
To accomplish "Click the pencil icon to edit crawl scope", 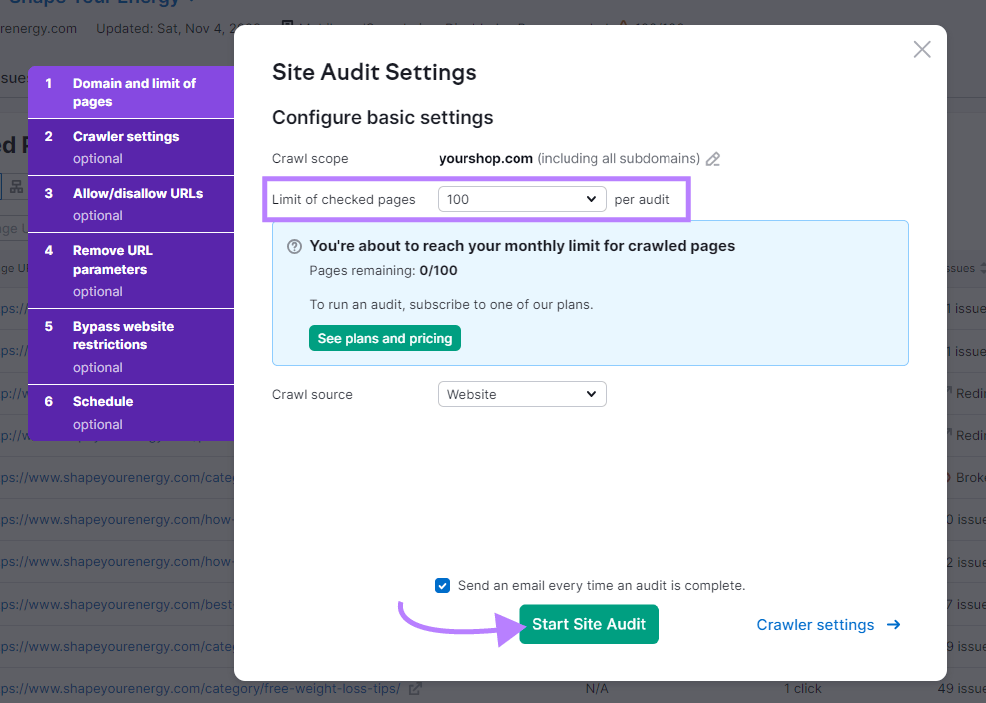I will 712,158.
